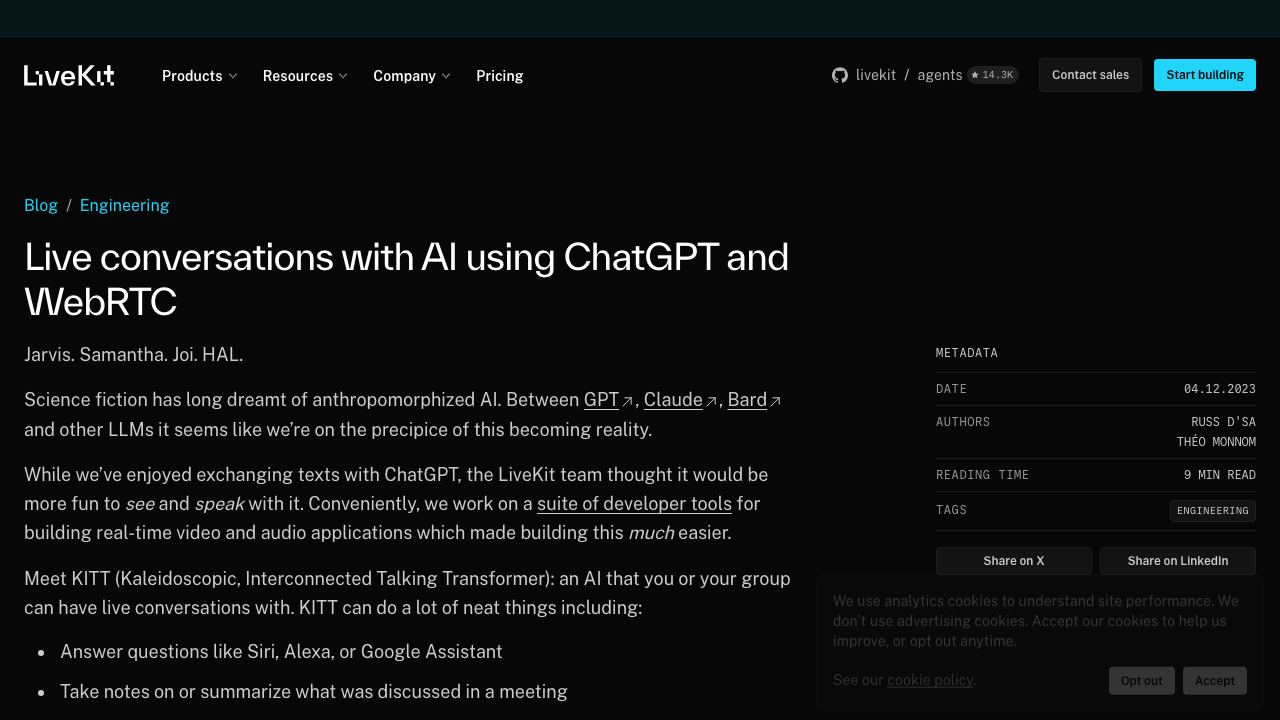
Task: Click the bullet about taking meeting notes
Action: point(314,692)
